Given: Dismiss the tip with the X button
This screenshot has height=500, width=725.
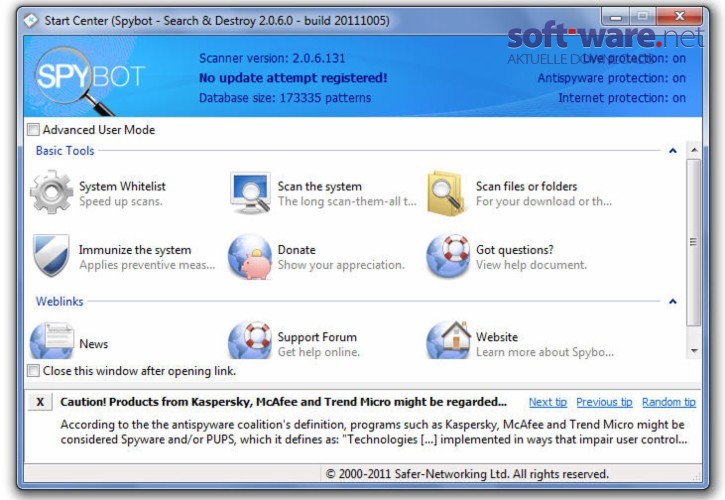Looking at the screenshot, I should (x=40, y=402).
